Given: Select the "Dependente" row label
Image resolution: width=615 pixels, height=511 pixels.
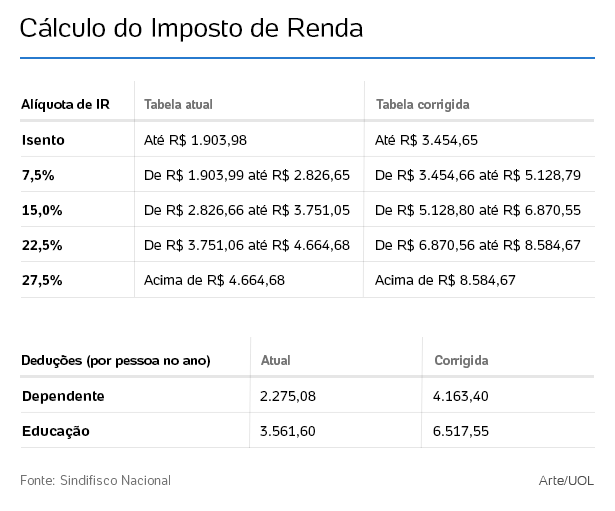Looking at the screenshot, I should (x=63, y=396).
